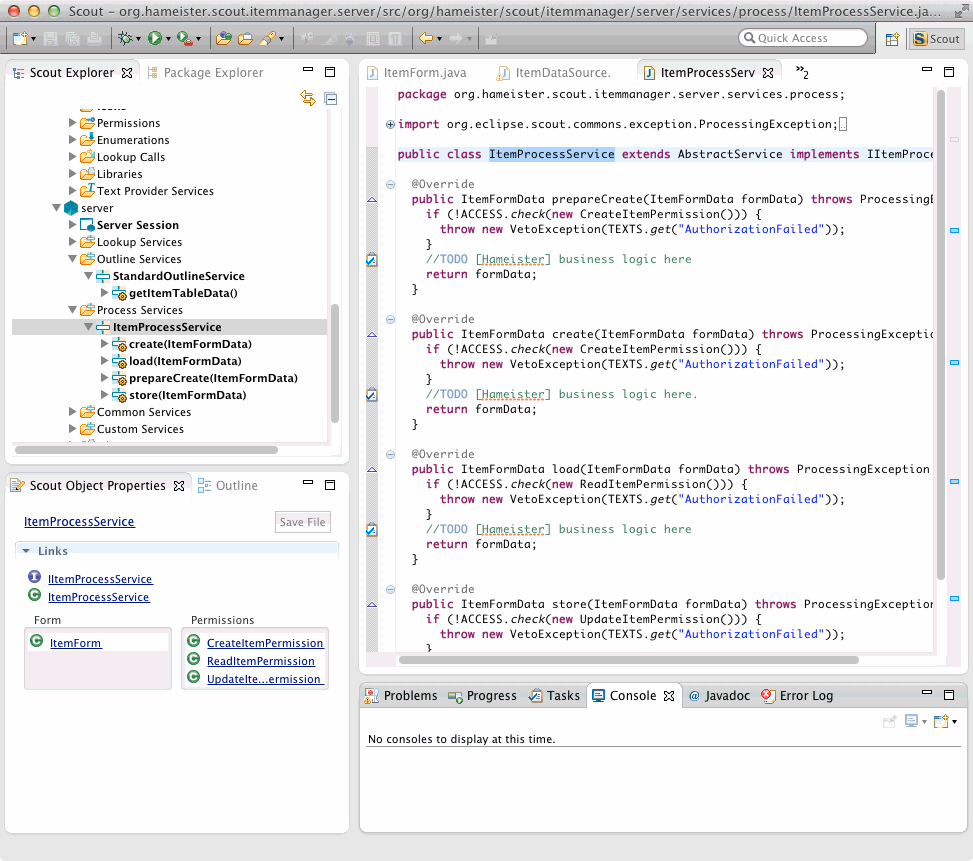Click Collapse All icon in Scout Explorer

[330, 98]
